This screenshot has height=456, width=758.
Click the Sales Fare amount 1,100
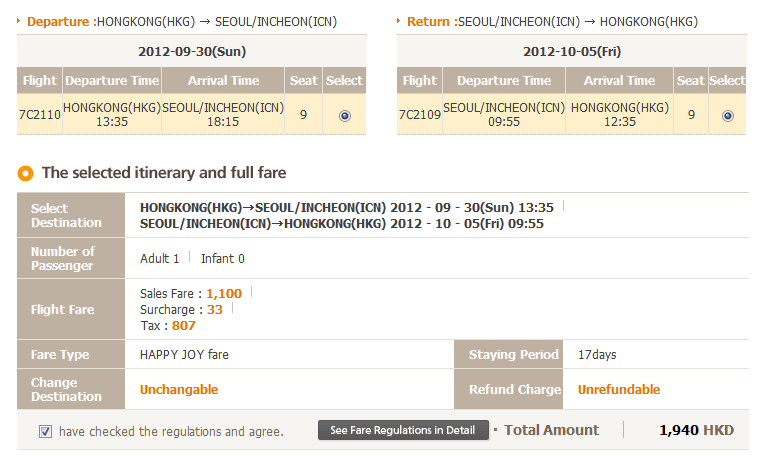(x=224, y=294)
